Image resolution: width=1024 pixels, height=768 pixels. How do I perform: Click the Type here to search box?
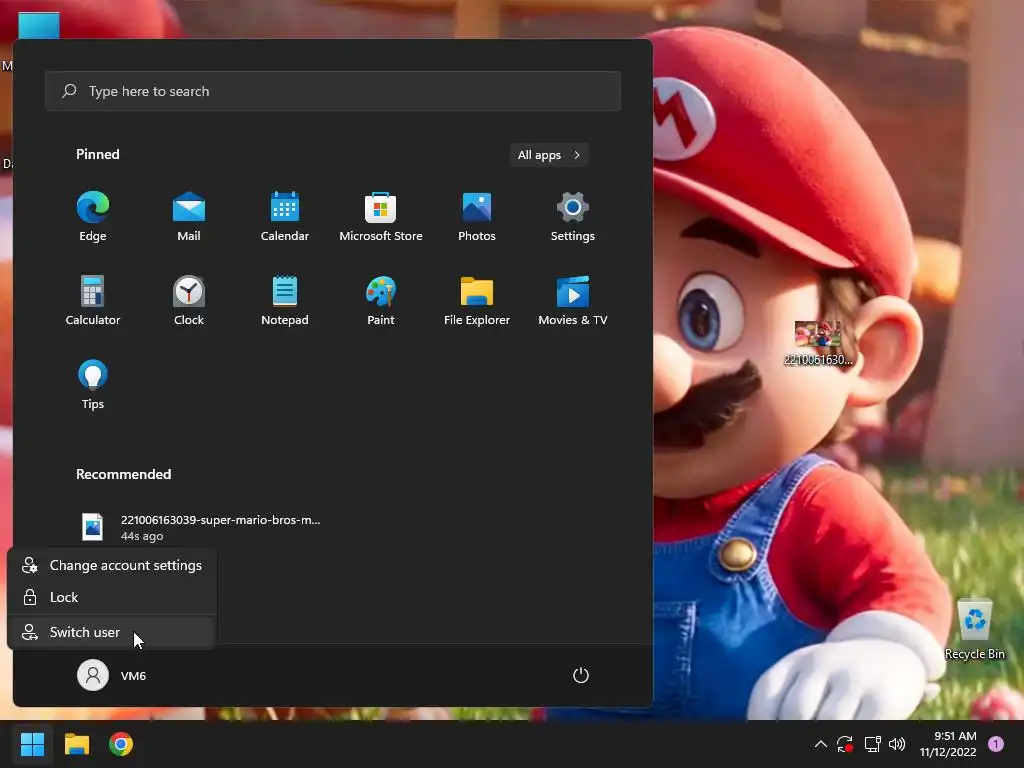click(x=332, y=91)
